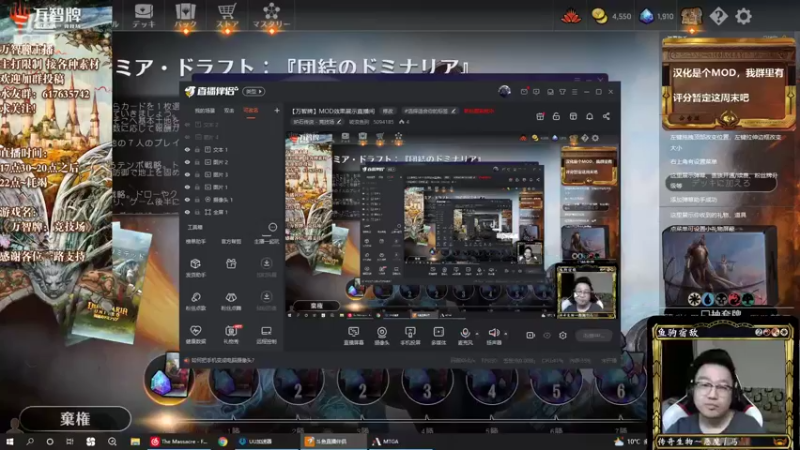Click the blue gem balance 1,910
The width and height of the screenshot is (800, 450).
(657, 16)
